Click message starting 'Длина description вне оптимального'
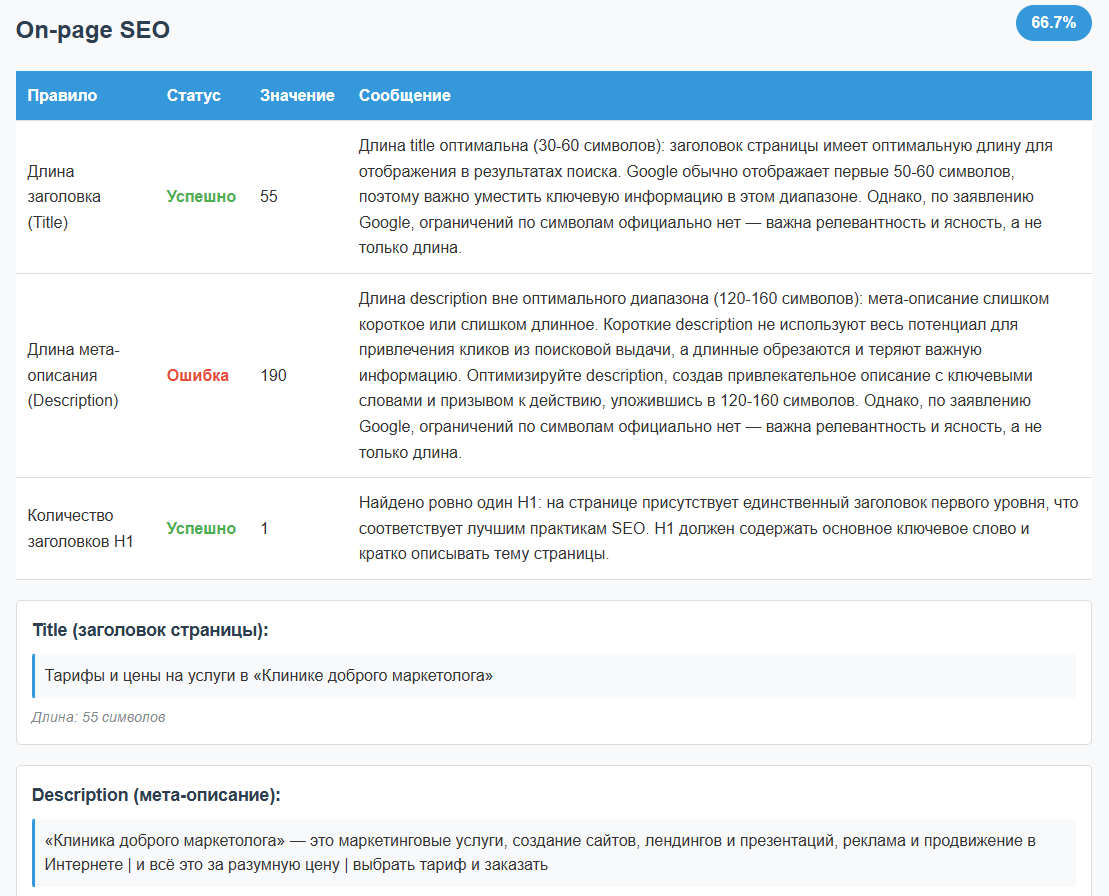Image resolution: width=1109 pixels, height=896 pixels. click(x=704, y=376)
